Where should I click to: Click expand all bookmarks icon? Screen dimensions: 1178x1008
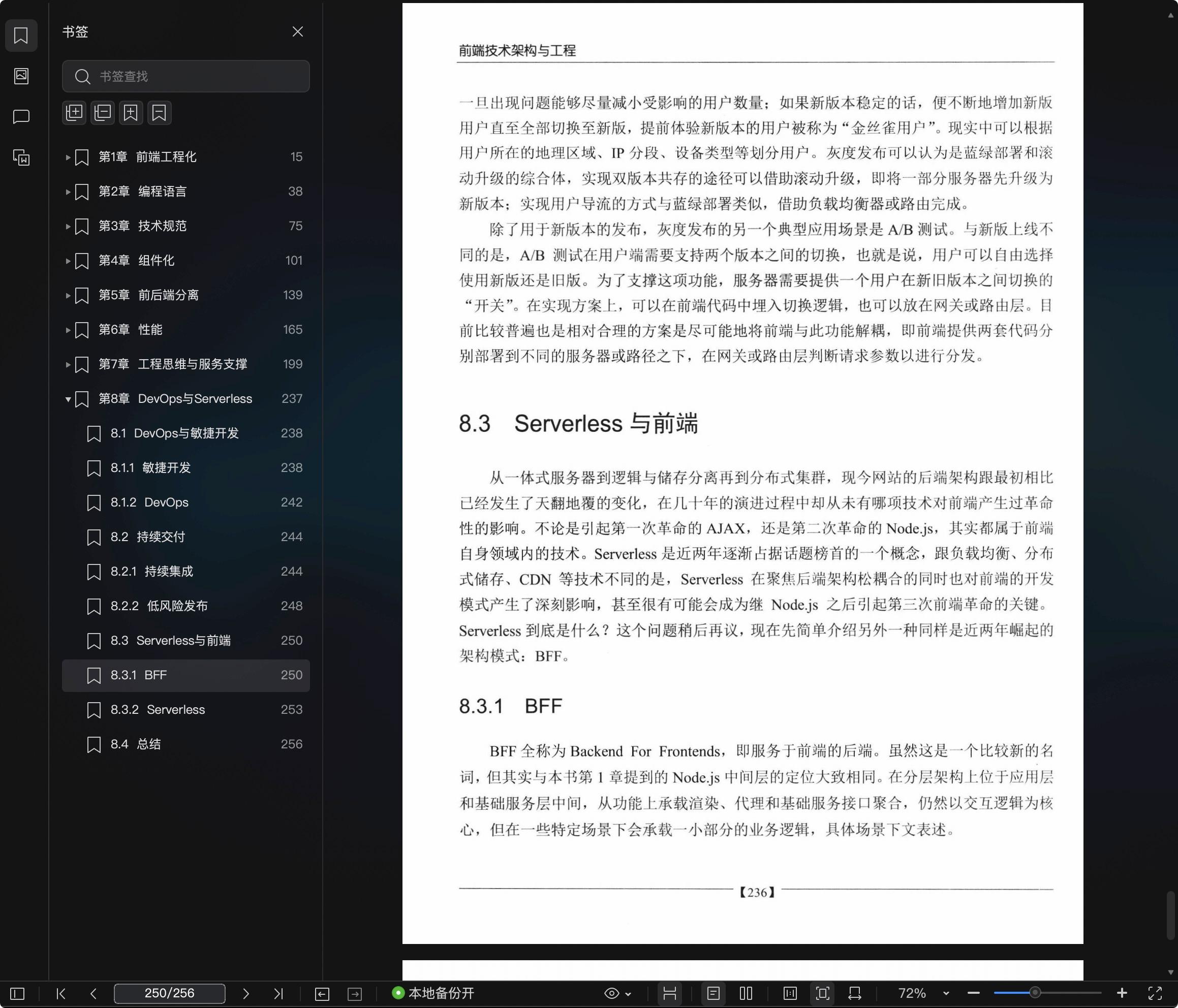75,113
